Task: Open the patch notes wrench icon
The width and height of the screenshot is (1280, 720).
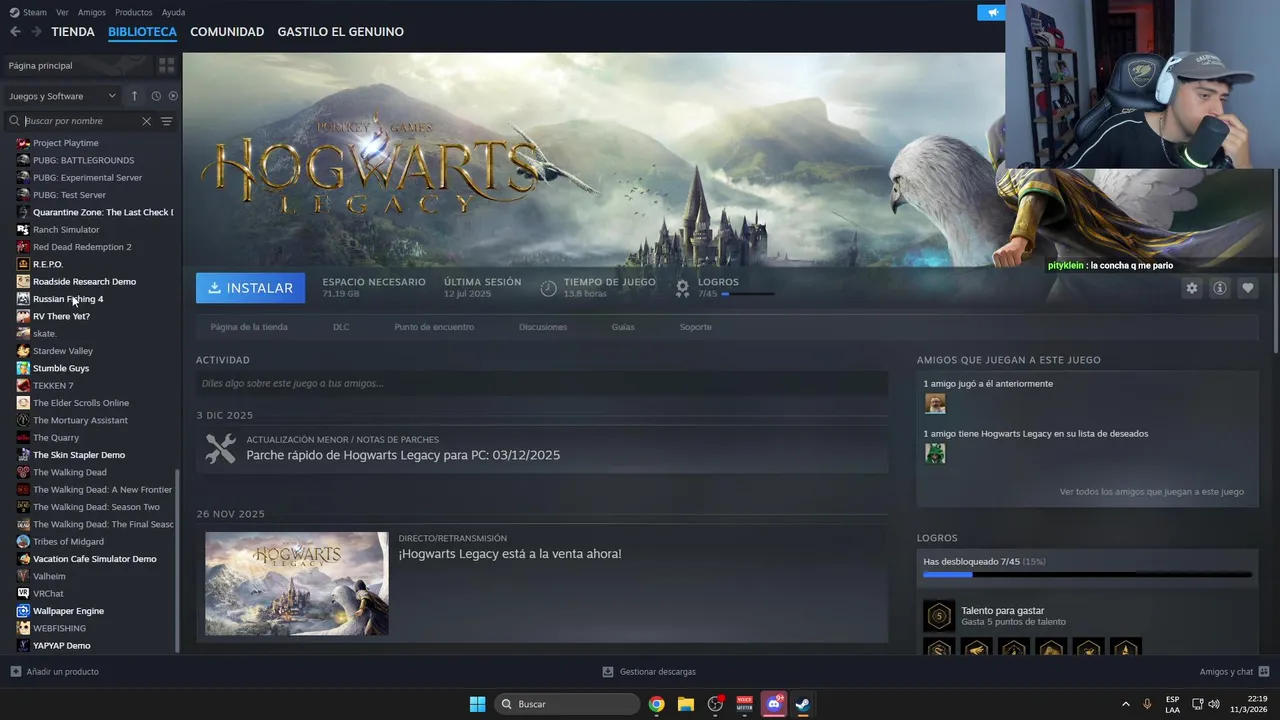Action: [221, 448]
